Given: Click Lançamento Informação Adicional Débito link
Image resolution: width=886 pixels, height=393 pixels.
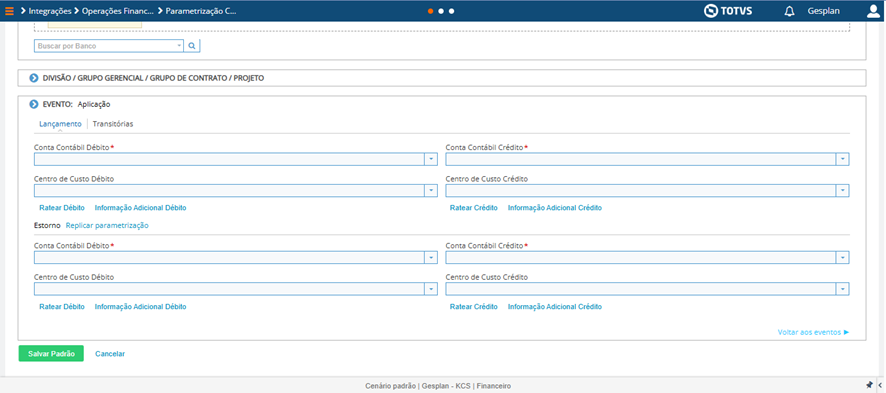Looking at the screenshot, I should 141,208.
